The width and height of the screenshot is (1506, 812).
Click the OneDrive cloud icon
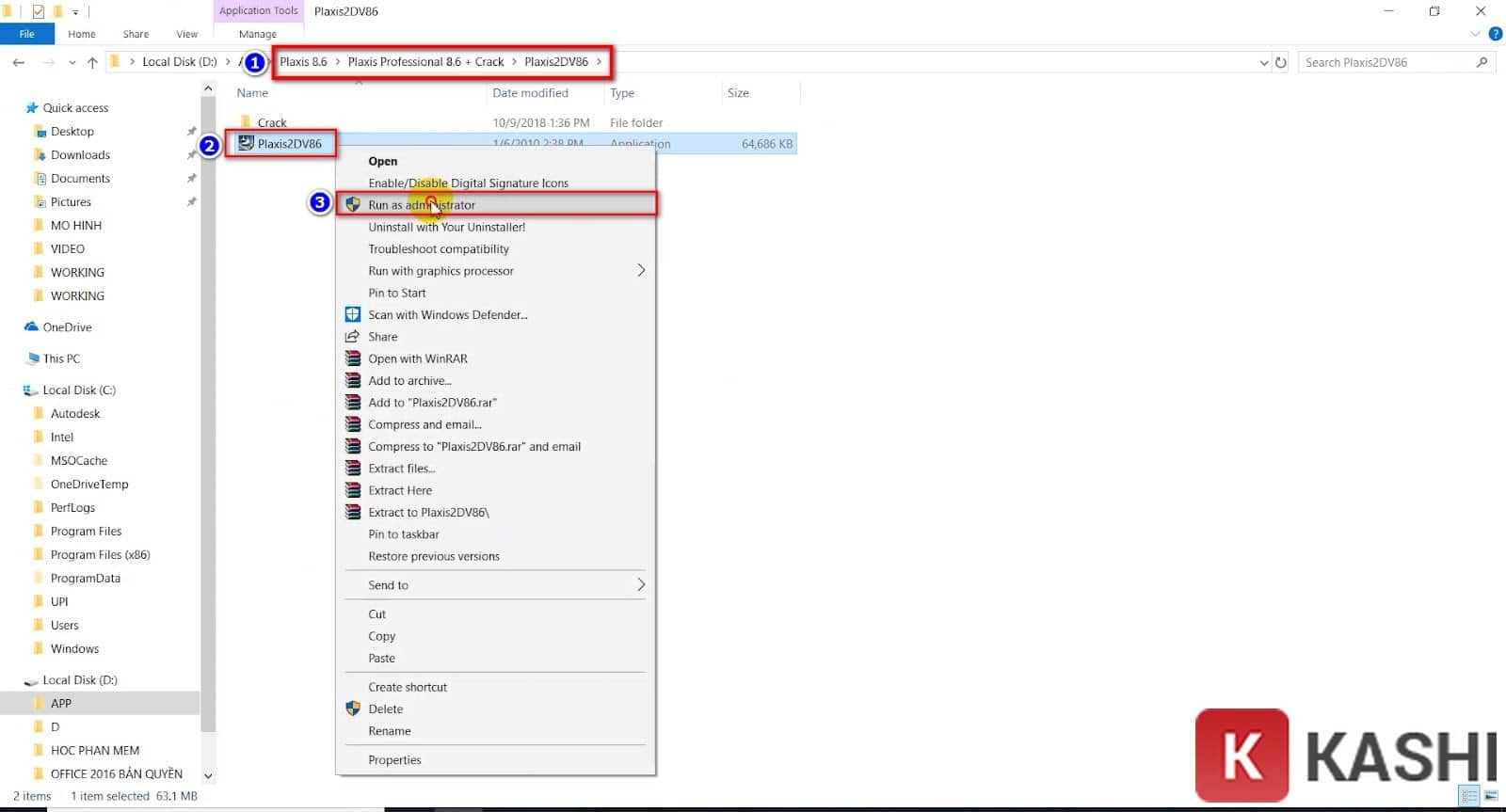coord(31,326)
